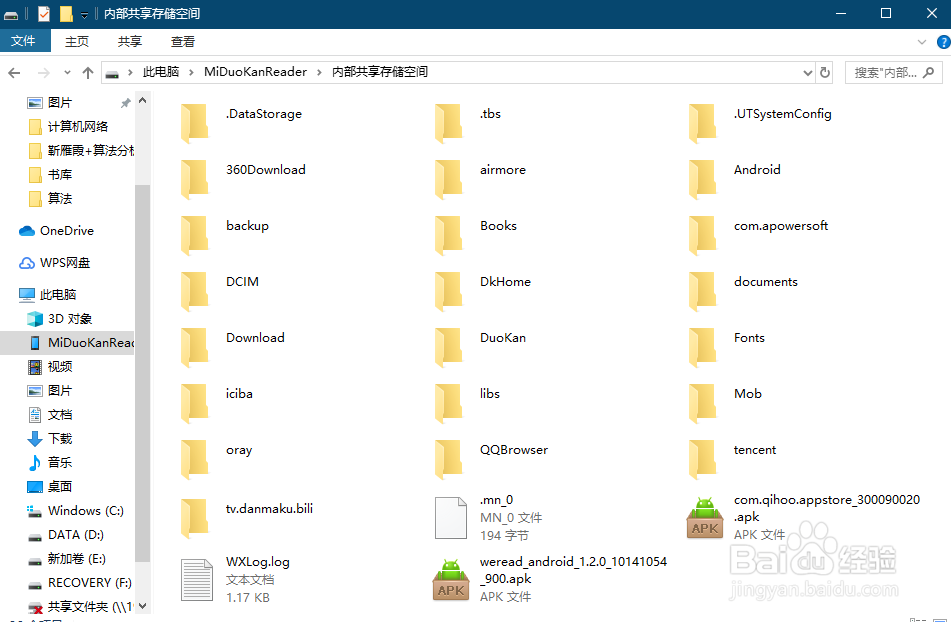Focus the 搜索 search box
951x622 pixels.
[x=894, y=73]
